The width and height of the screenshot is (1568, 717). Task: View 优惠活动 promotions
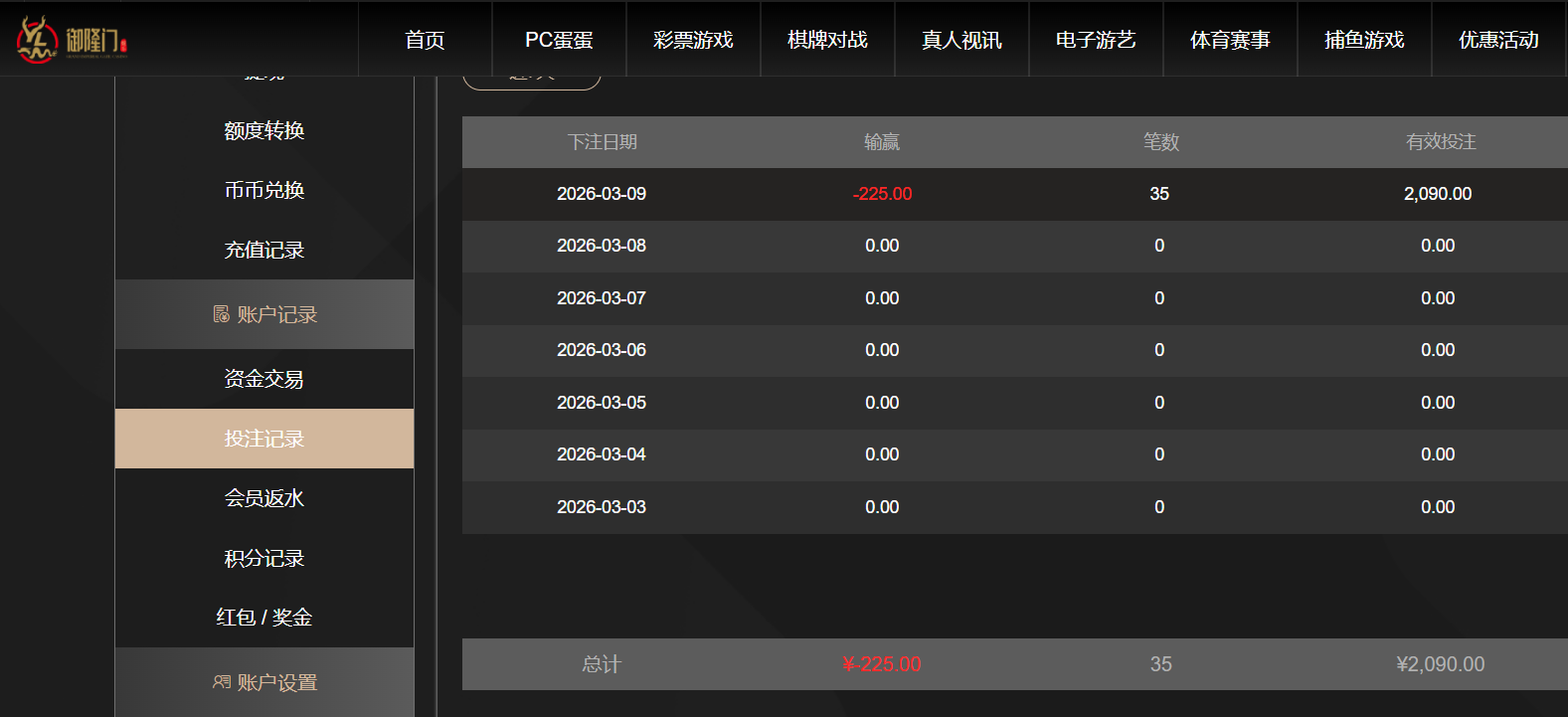pos(1498,39)
